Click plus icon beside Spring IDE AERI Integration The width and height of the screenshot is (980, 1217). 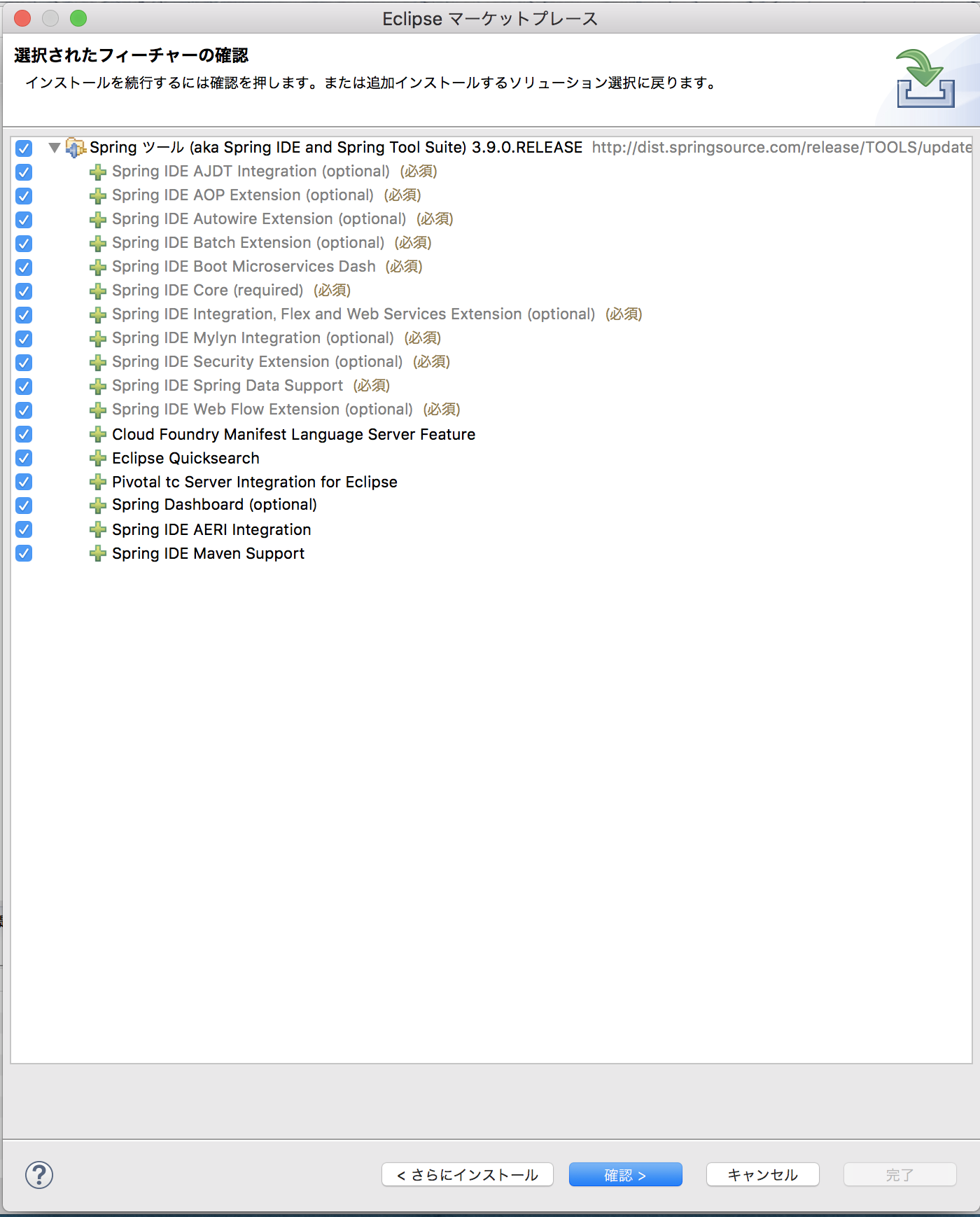coord(98,529)
